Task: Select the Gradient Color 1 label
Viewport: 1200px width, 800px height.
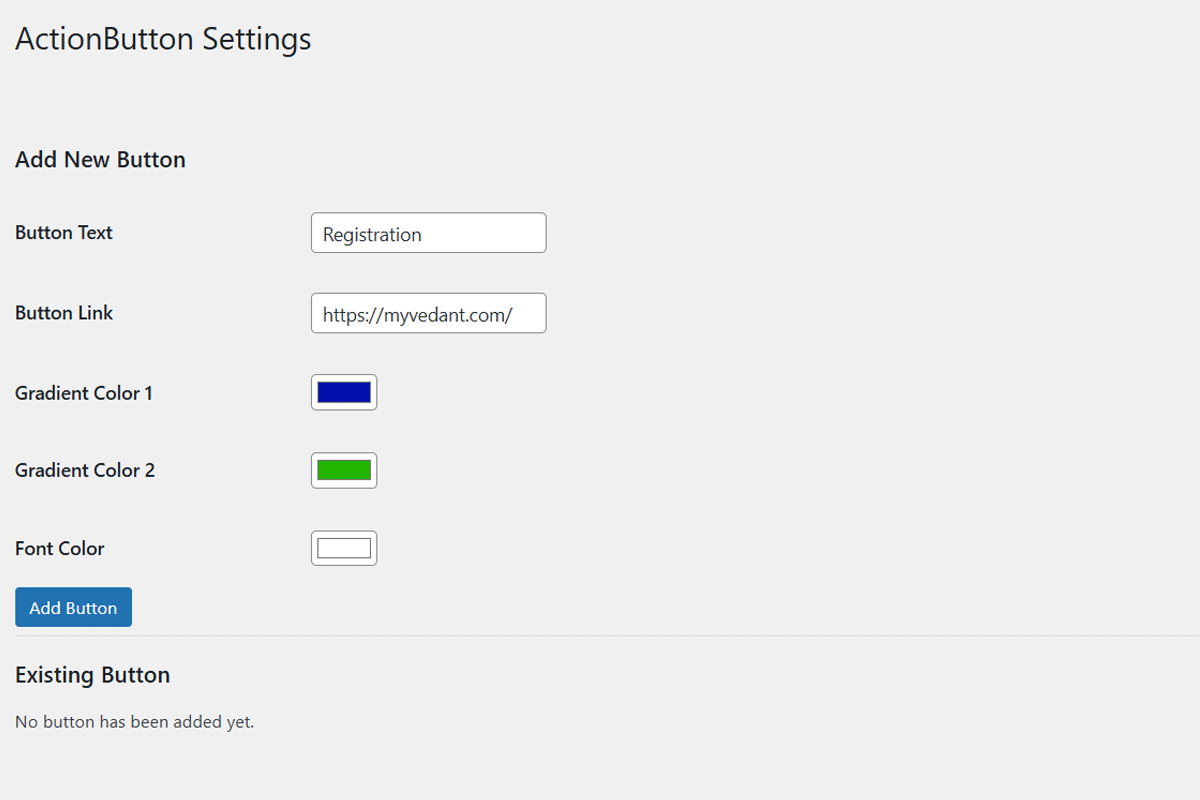Action: tap(84, 393)
